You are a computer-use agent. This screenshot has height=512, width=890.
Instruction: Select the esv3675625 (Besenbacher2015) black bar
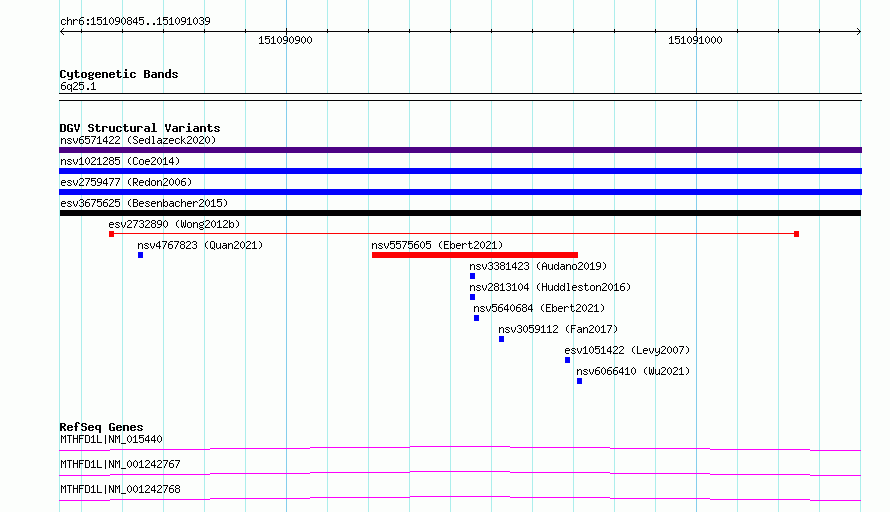click(460, 213)
